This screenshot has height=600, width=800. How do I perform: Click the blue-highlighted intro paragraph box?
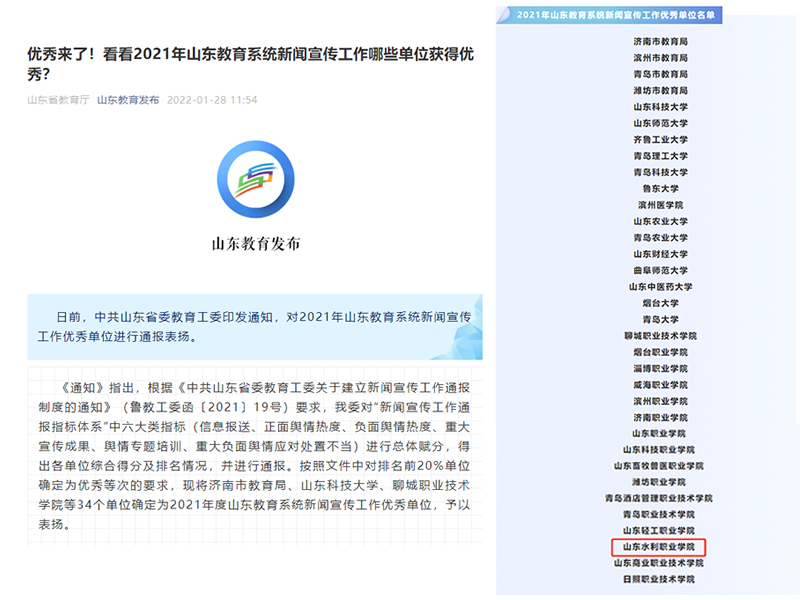255,327
